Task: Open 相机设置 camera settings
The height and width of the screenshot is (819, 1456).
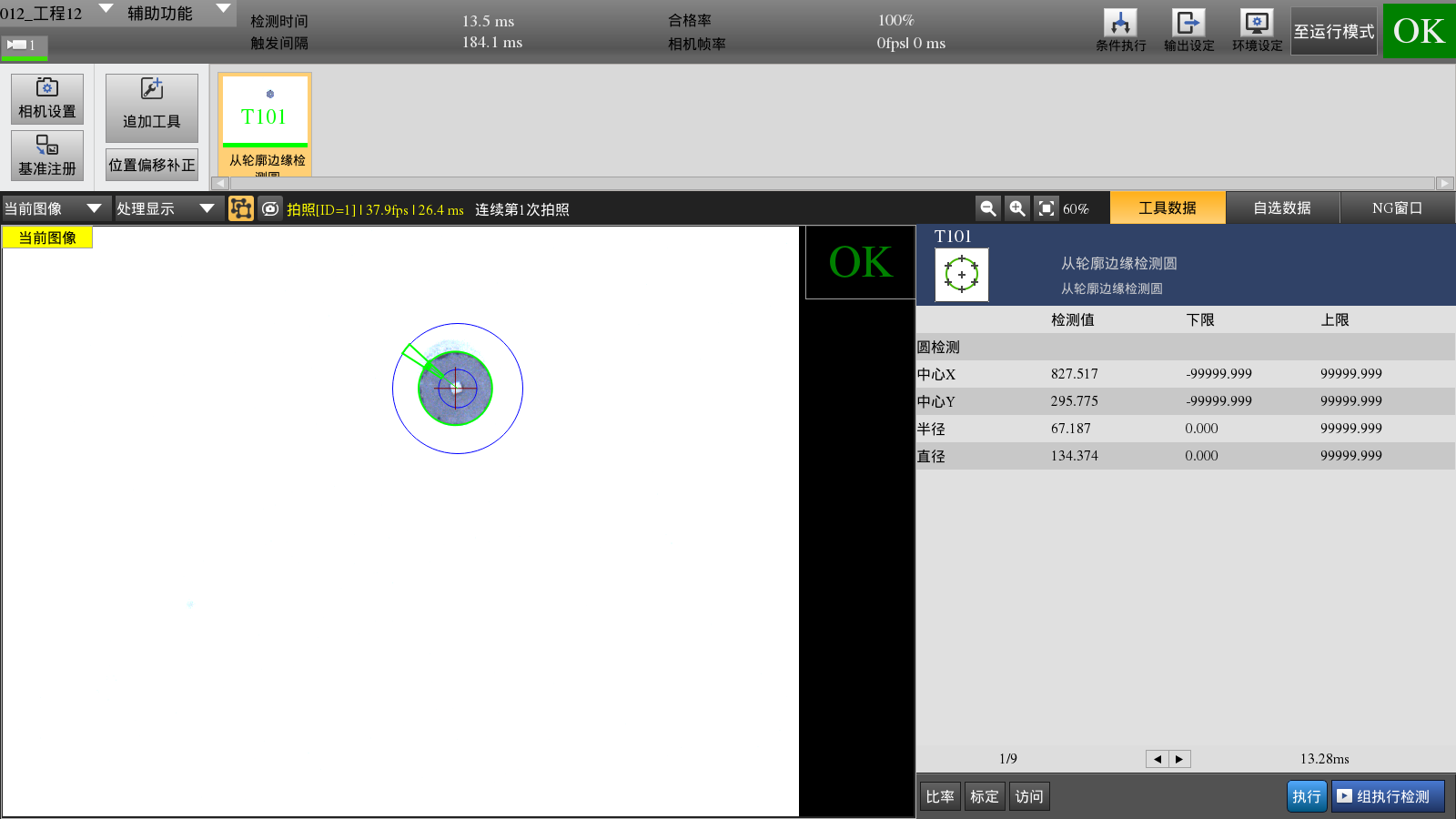Action: [47, 98]
